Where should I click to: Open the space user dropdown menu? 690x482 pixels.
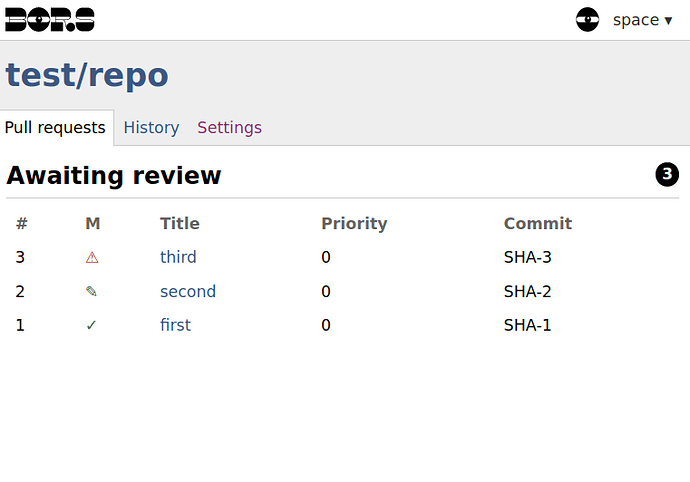(642, 20)
